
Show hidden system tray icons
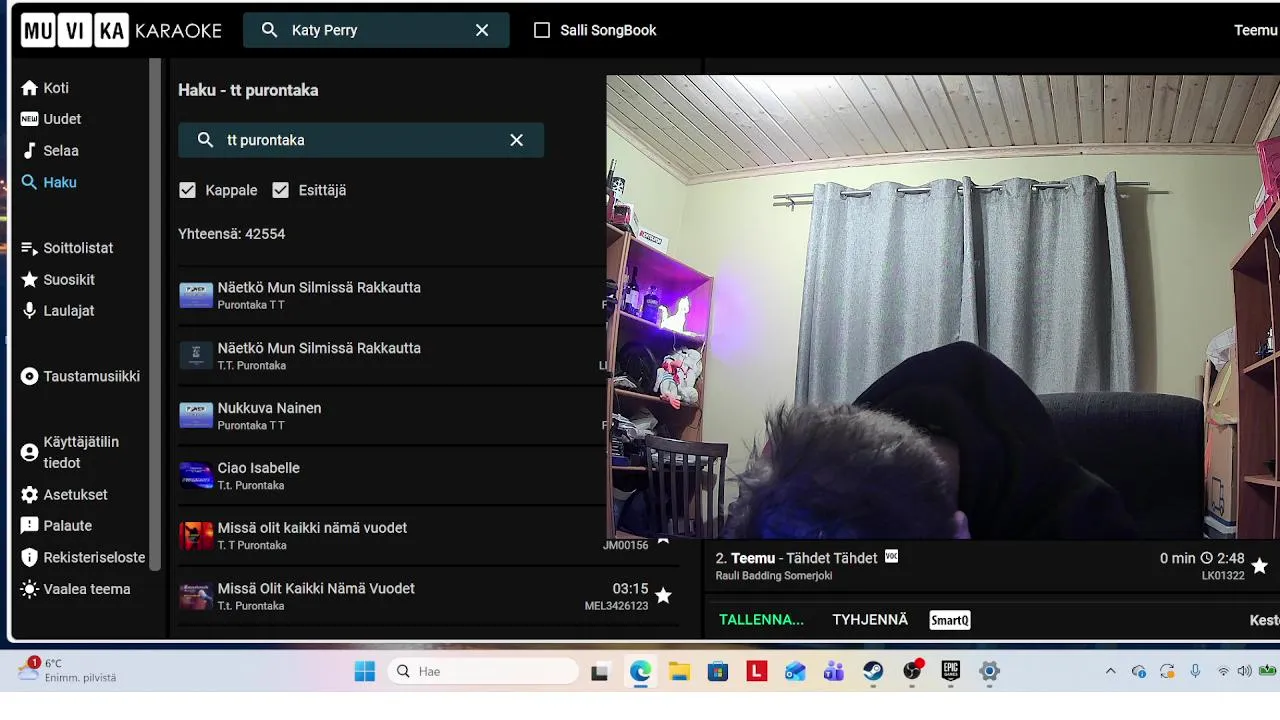point(1110,671)
